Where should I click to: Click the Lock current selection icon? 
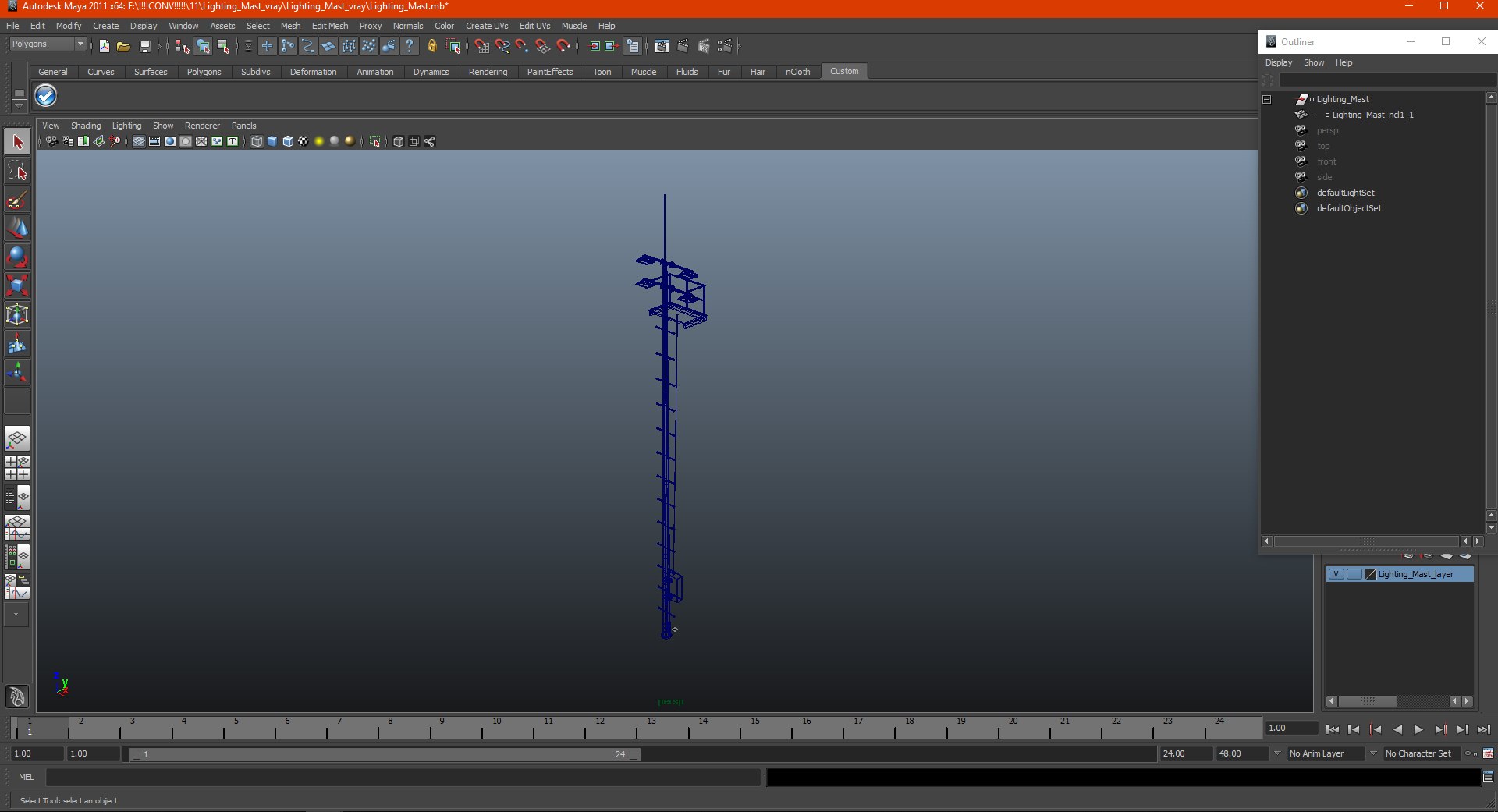tap(431, 46)
